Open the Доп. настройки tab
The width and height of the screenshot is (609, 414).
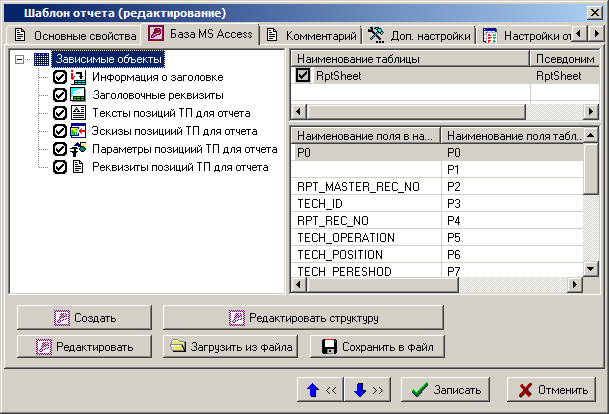coord(419,36)
